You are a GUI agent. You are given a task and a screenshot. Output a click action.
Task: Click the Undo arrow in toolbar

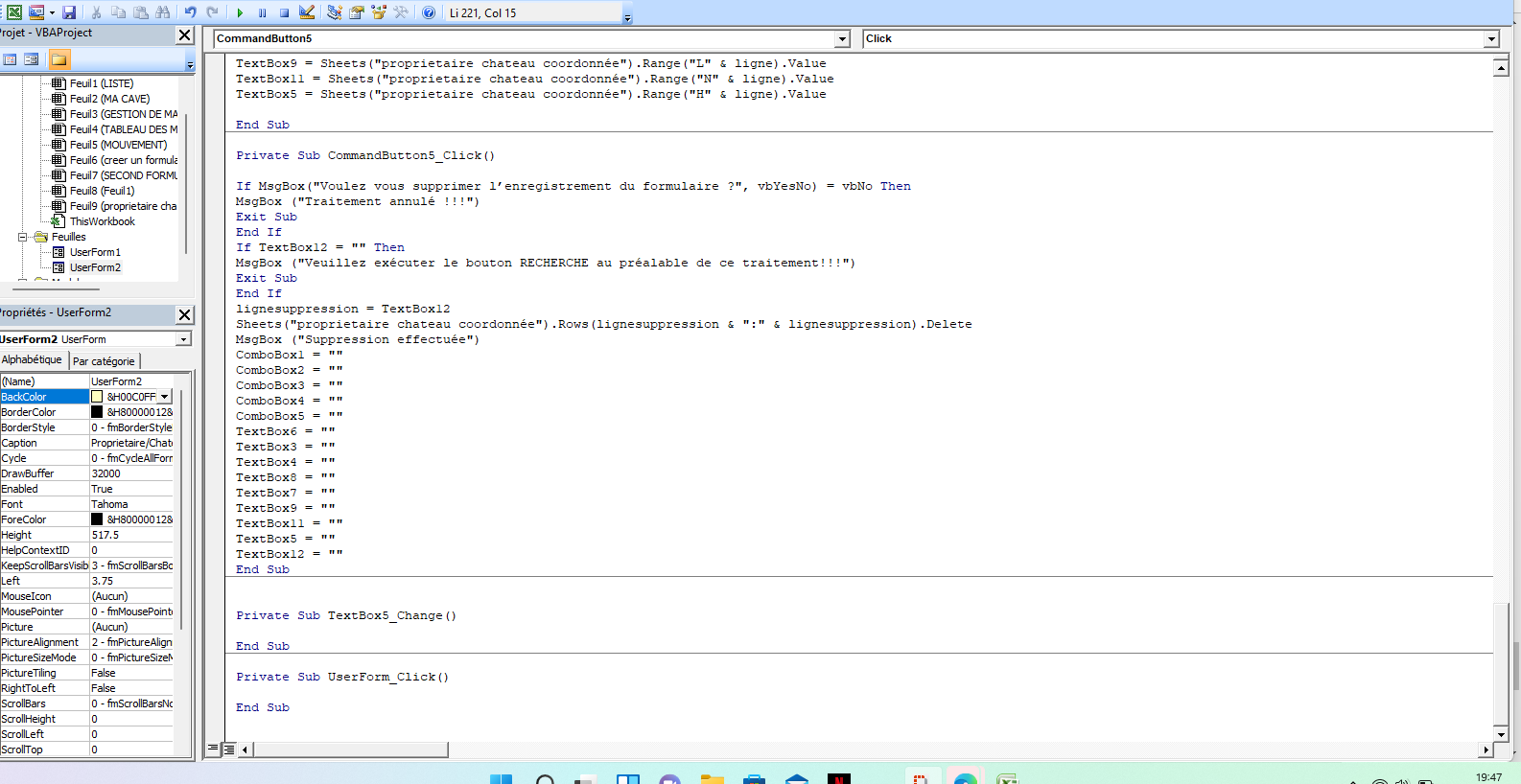pyautogui.click(x=191, y=12)
